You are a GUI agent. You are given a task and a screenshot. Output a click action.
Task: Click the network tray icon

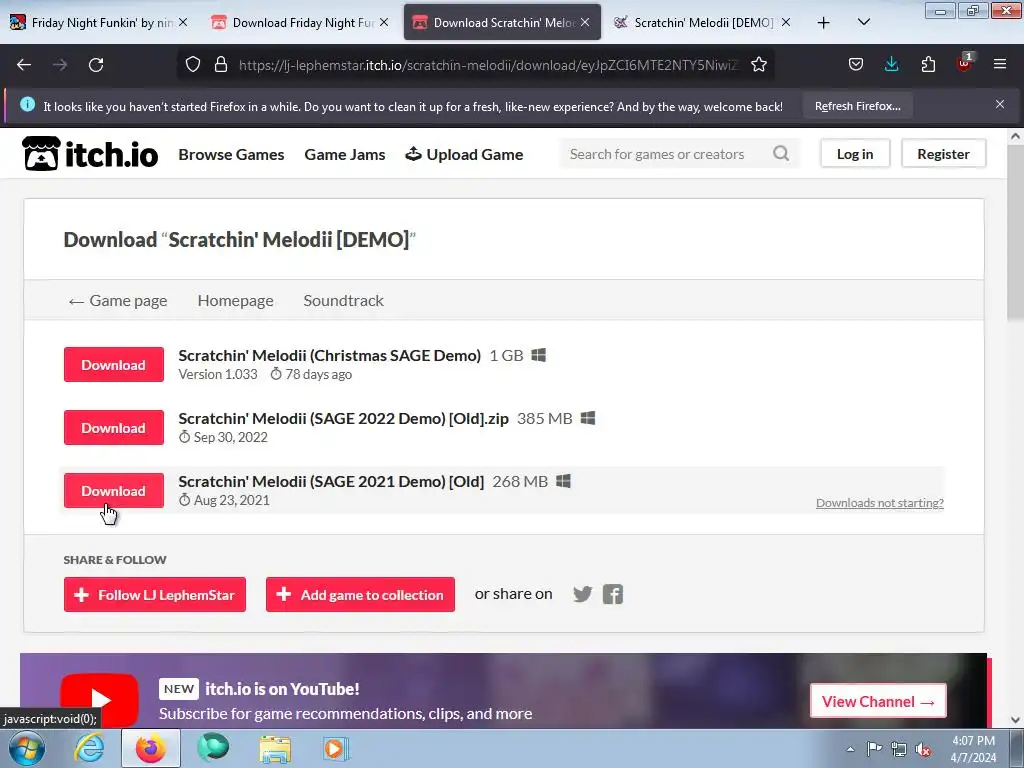899,749
